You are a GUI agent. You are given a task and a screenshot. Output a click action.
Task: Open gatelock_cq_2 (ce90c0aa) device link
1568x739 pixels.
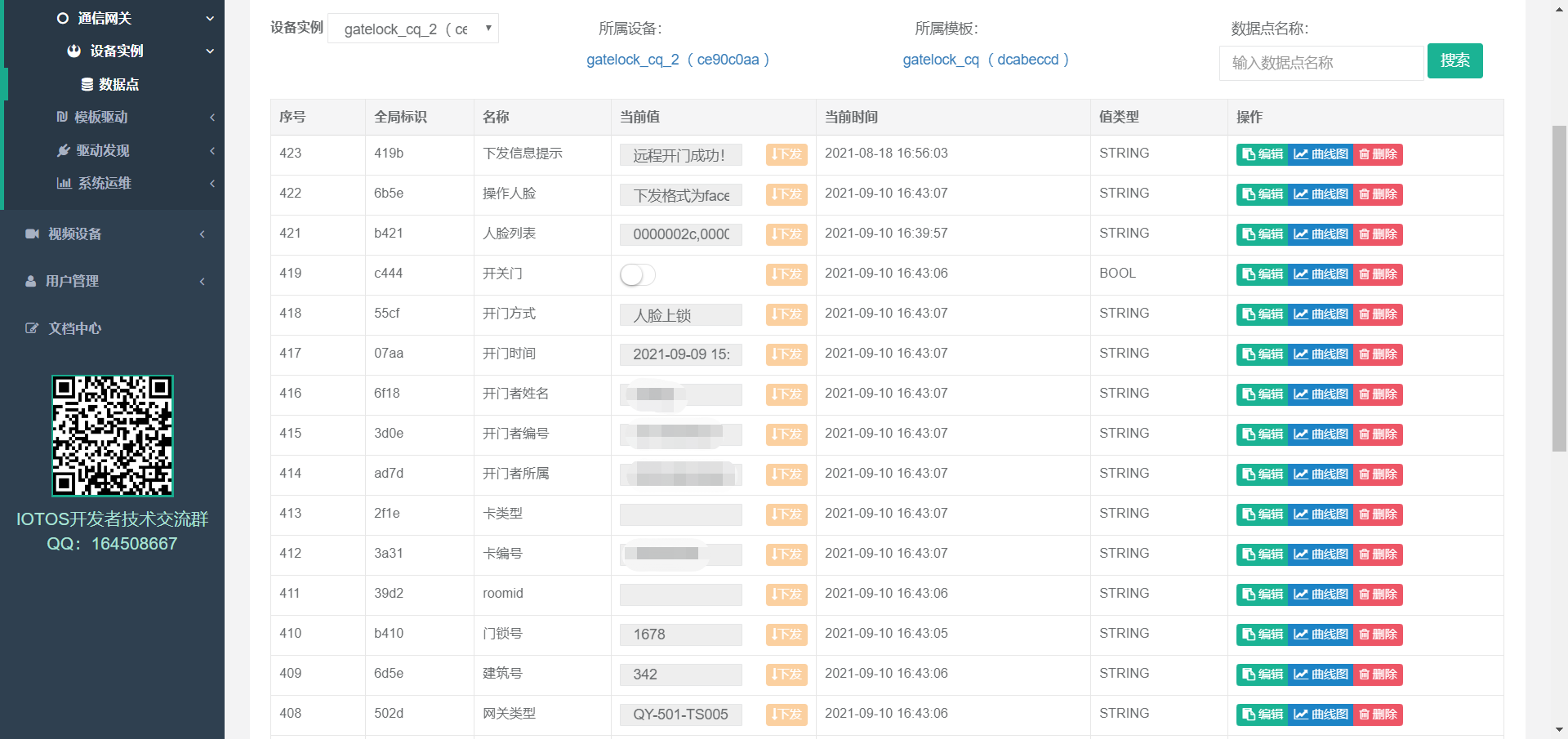[677, 60]
